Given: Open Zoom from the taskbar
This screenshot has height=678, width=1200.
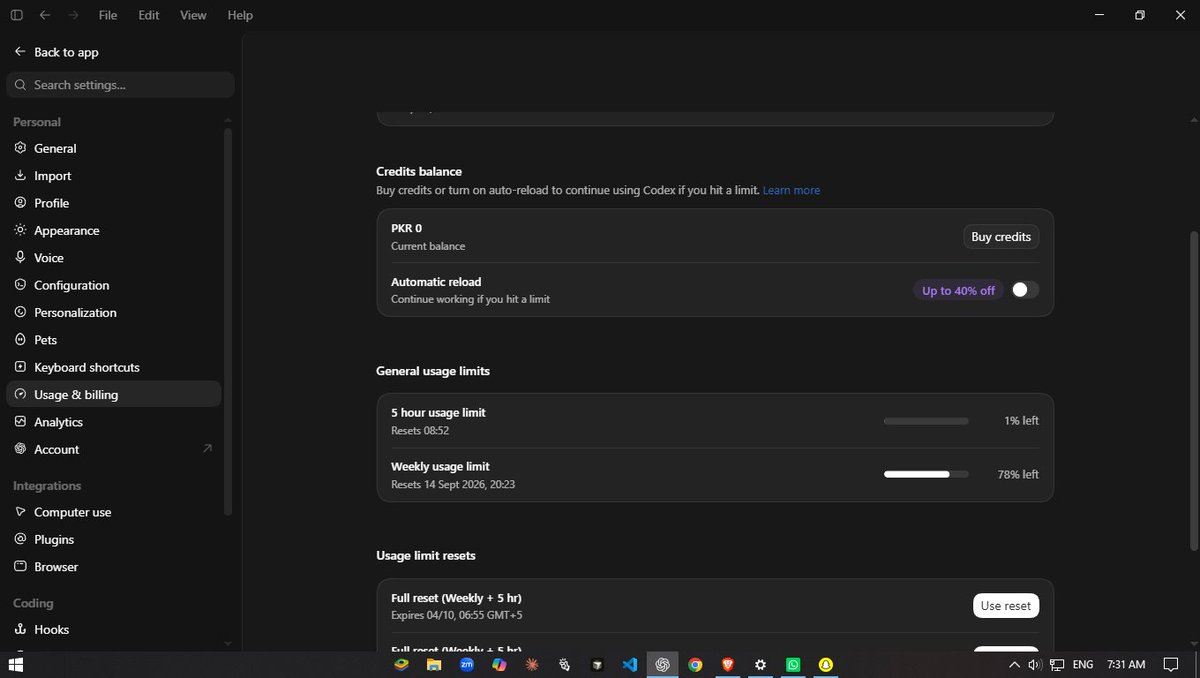Looking at the screenshot, I should [466, 664].
